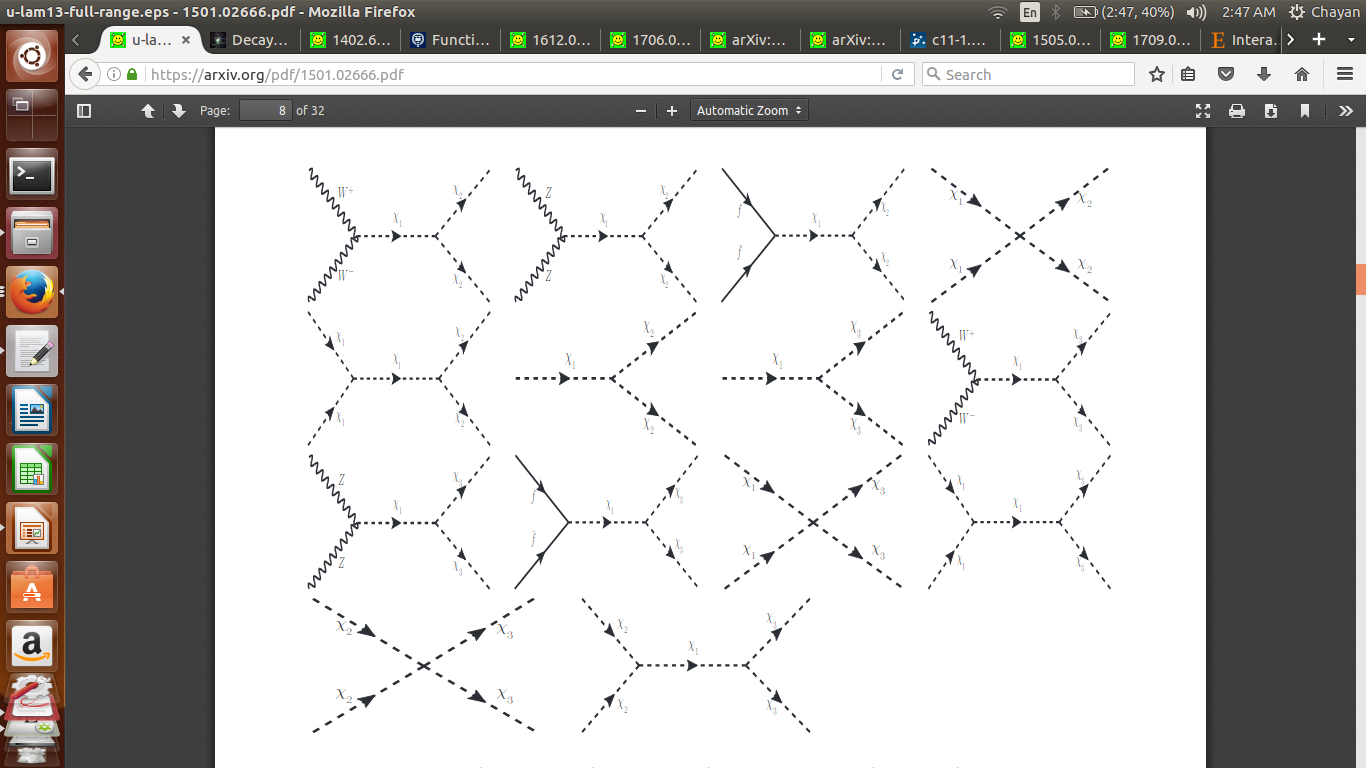Switch to the c11-1... tab

coord(950,40)
